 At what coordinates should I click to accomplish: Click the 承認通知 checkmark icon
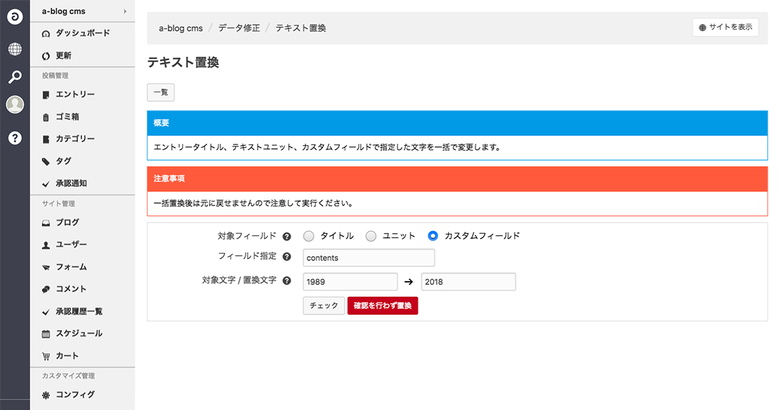pos(46,184)
